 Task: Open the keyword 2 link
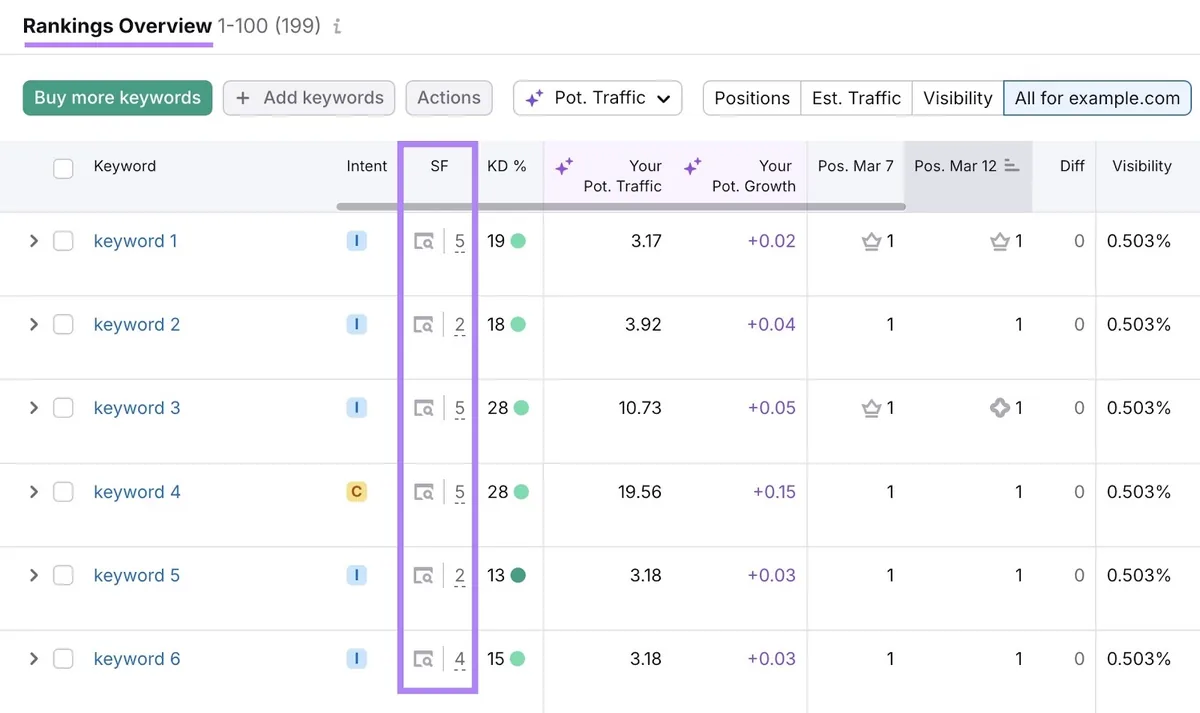(x=137, y=325)
